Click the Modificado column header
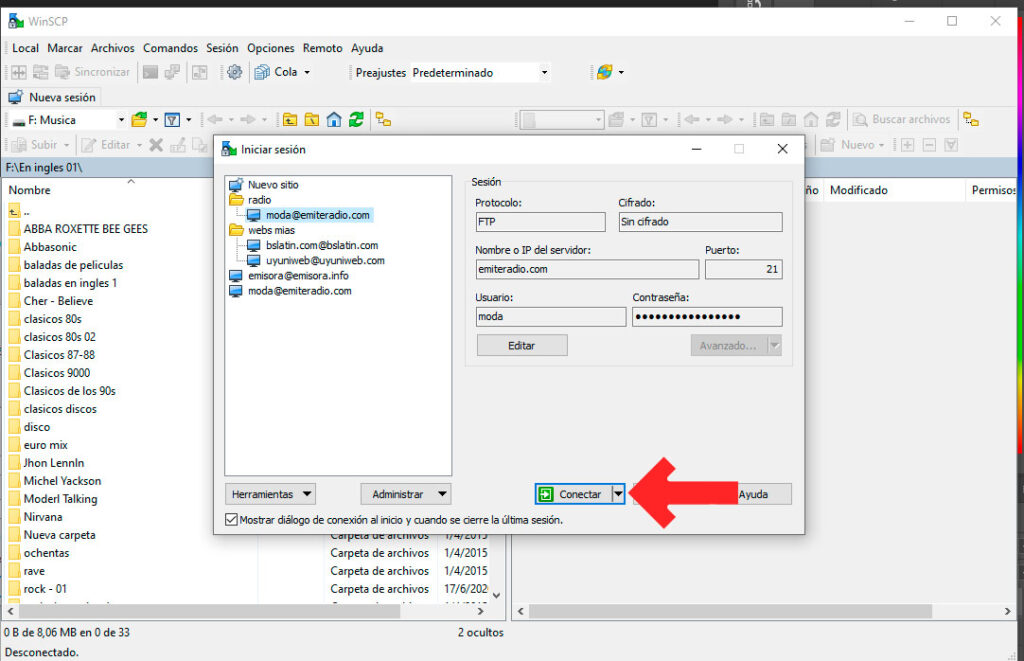 [859, 190]
